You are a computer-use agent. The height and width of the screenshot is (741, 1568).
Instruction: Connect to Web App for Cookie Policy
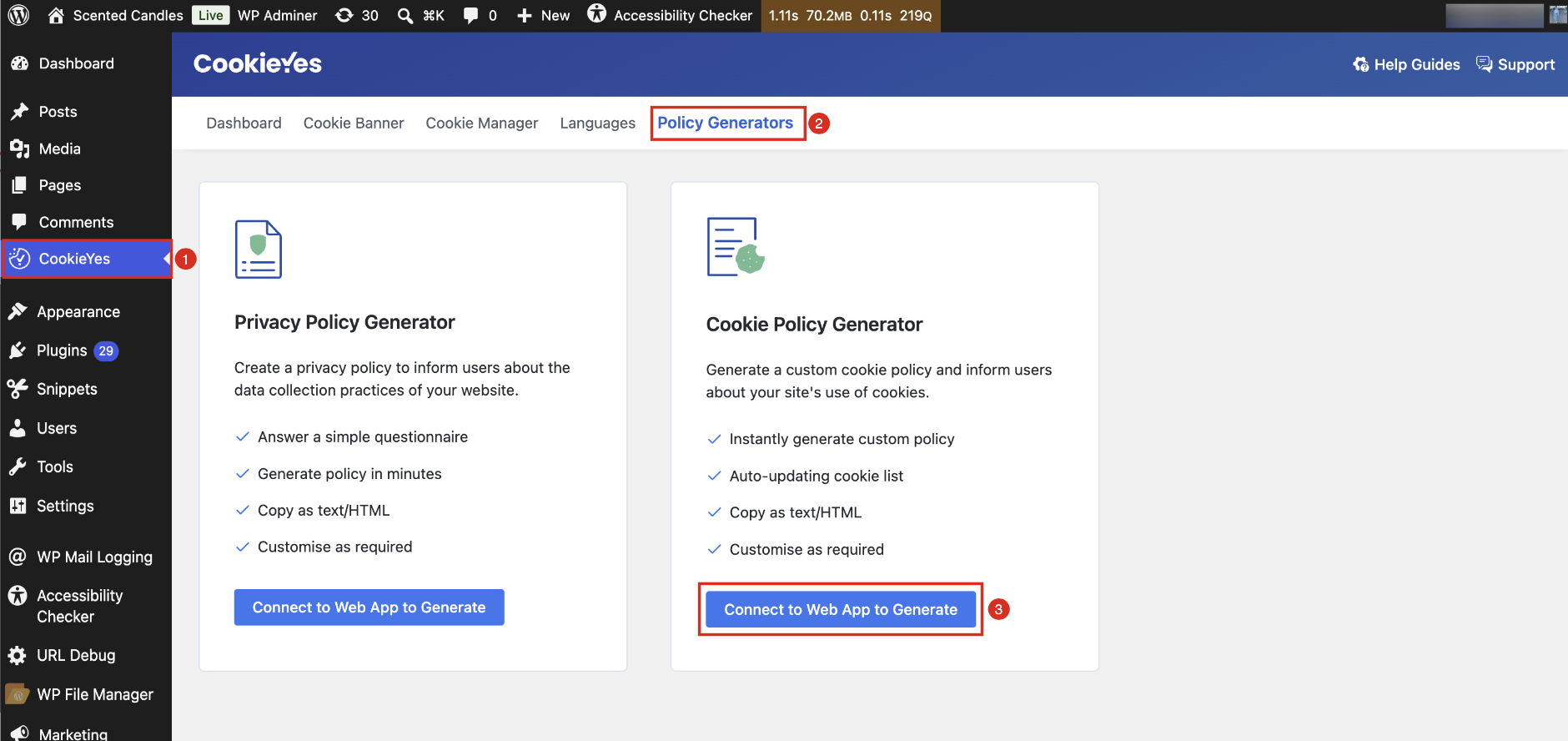(x=841, y=609)
